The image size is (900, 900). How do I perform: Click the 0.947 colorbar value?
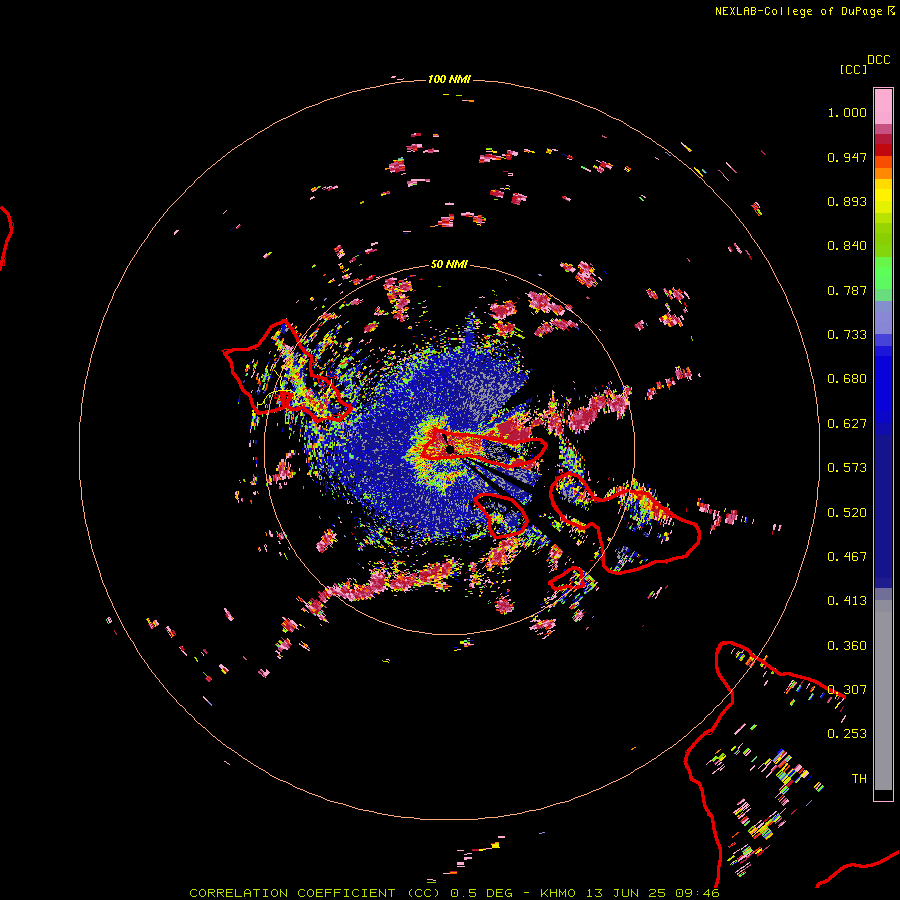[x=847, y=157]
